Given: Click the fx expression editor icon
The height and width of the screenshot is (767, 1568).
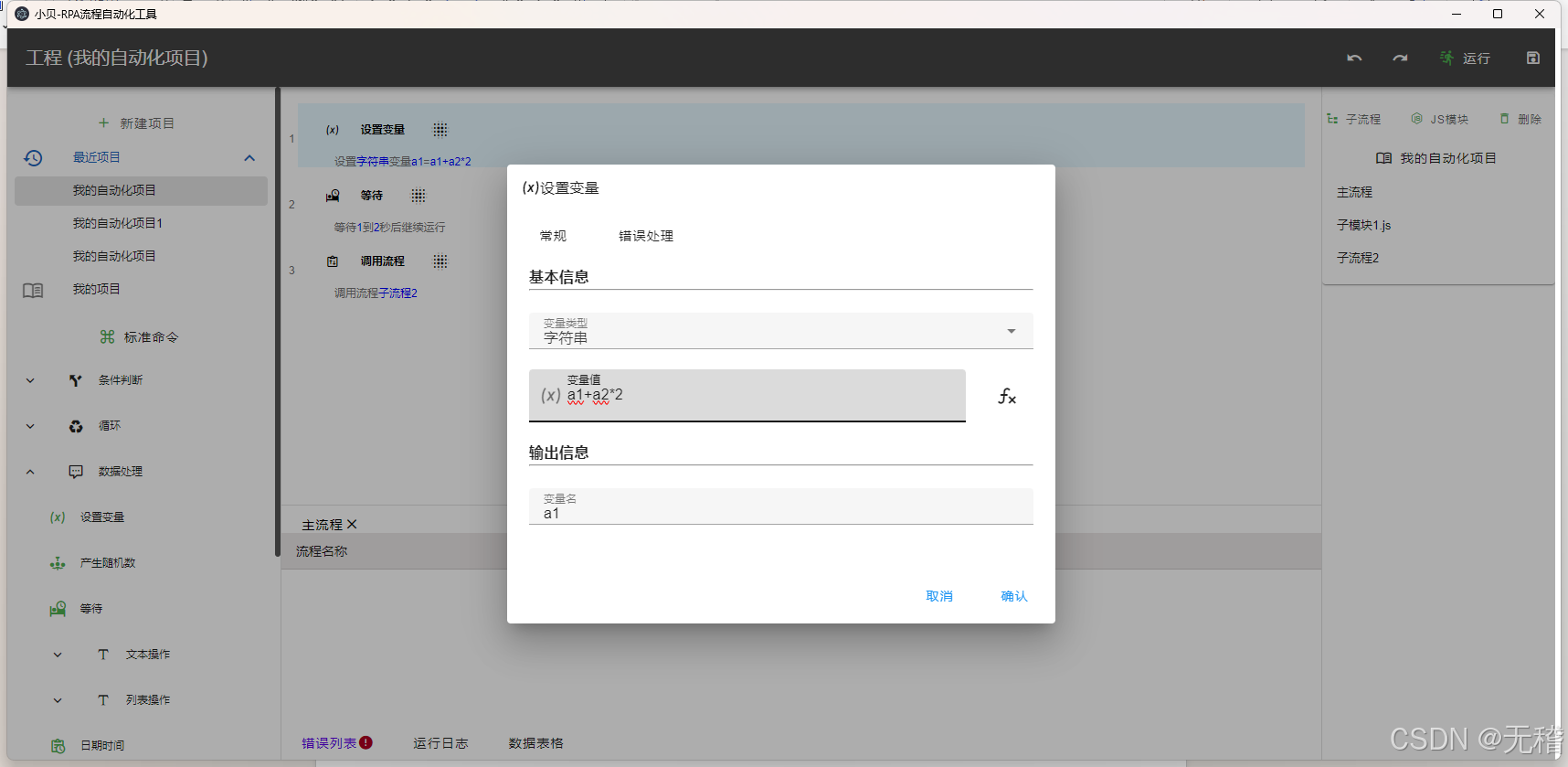Looking at the screenshot, I should tap(1007, 396).
